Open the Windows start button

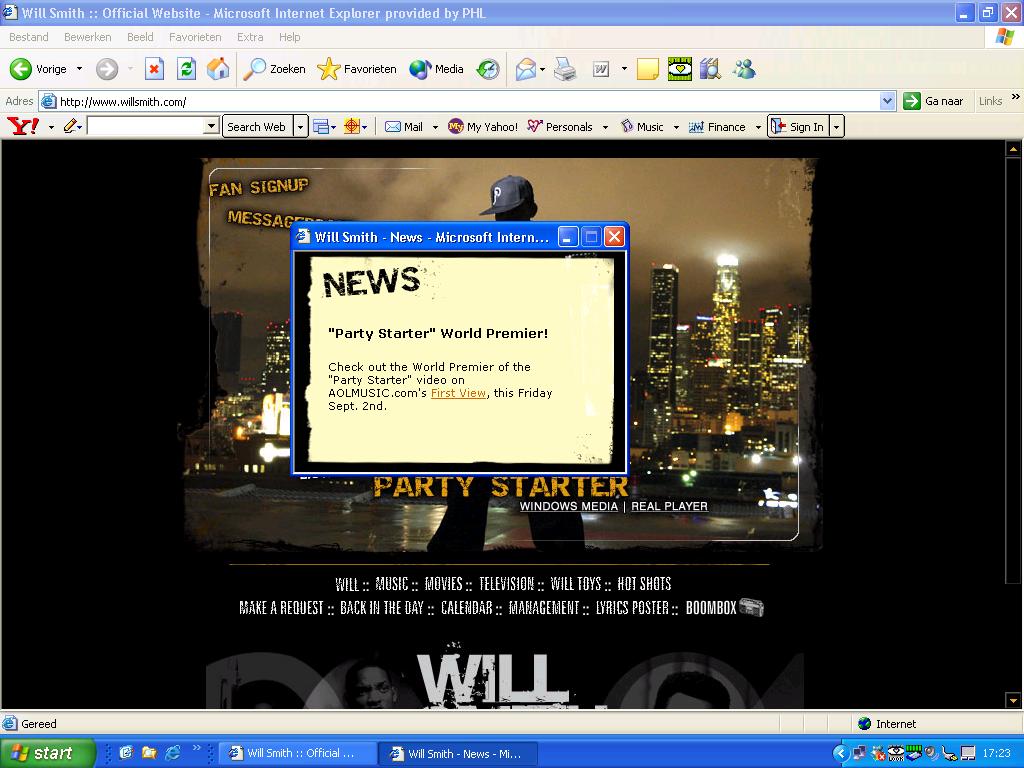[x=47, y=753]
